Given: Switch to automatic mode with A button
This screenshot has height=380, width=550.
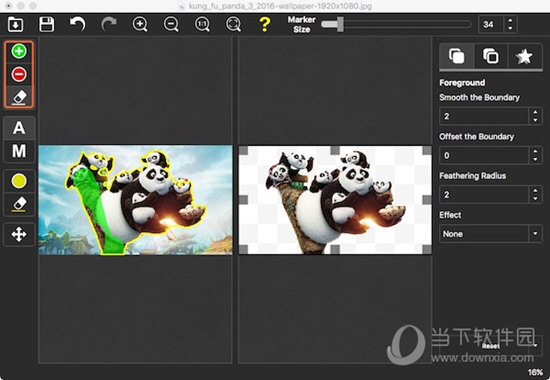Looking at the screenshot, I should [19, 128].
